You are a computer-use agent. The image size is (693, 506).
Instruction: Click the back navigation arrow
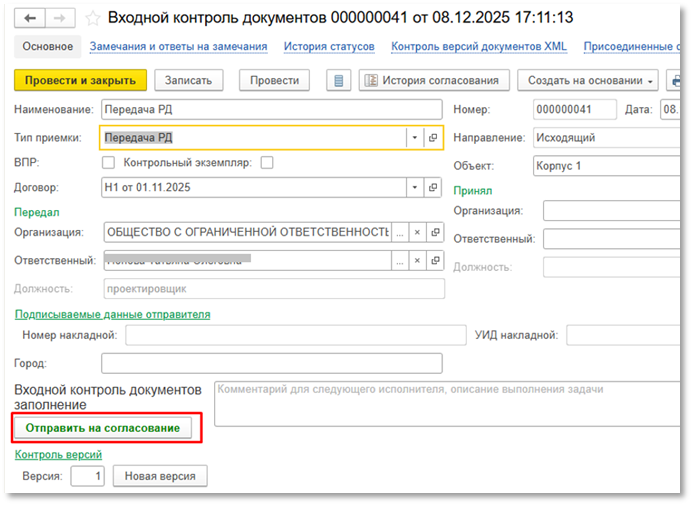pyautogui.click(x=30, y=18)
